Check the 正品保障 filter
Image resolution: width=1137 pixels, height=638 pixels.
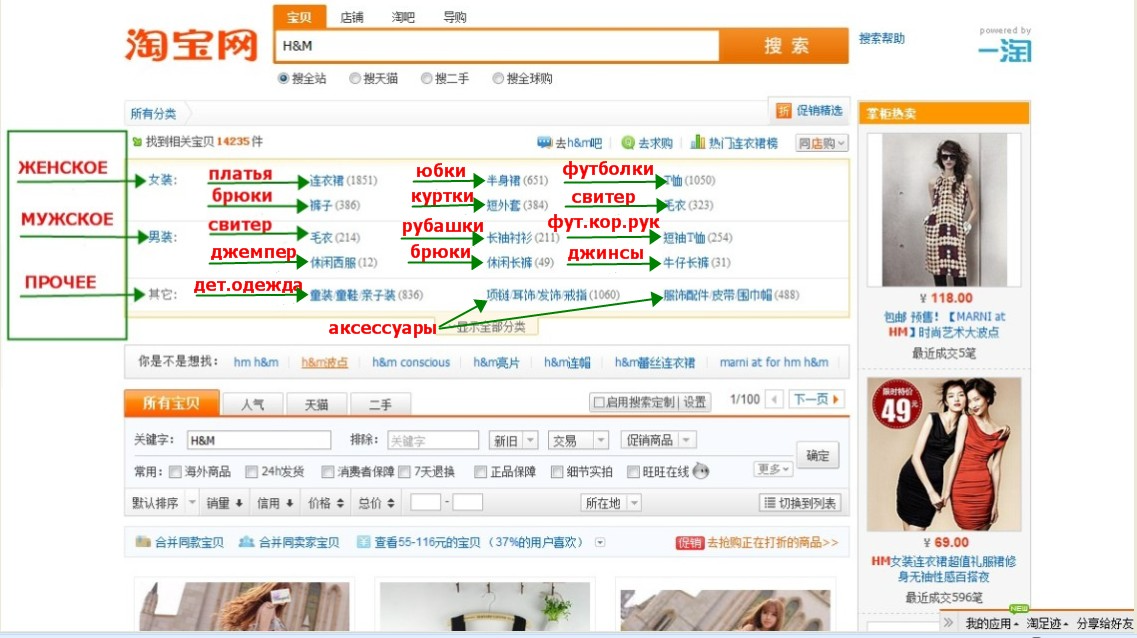point(480,472)
